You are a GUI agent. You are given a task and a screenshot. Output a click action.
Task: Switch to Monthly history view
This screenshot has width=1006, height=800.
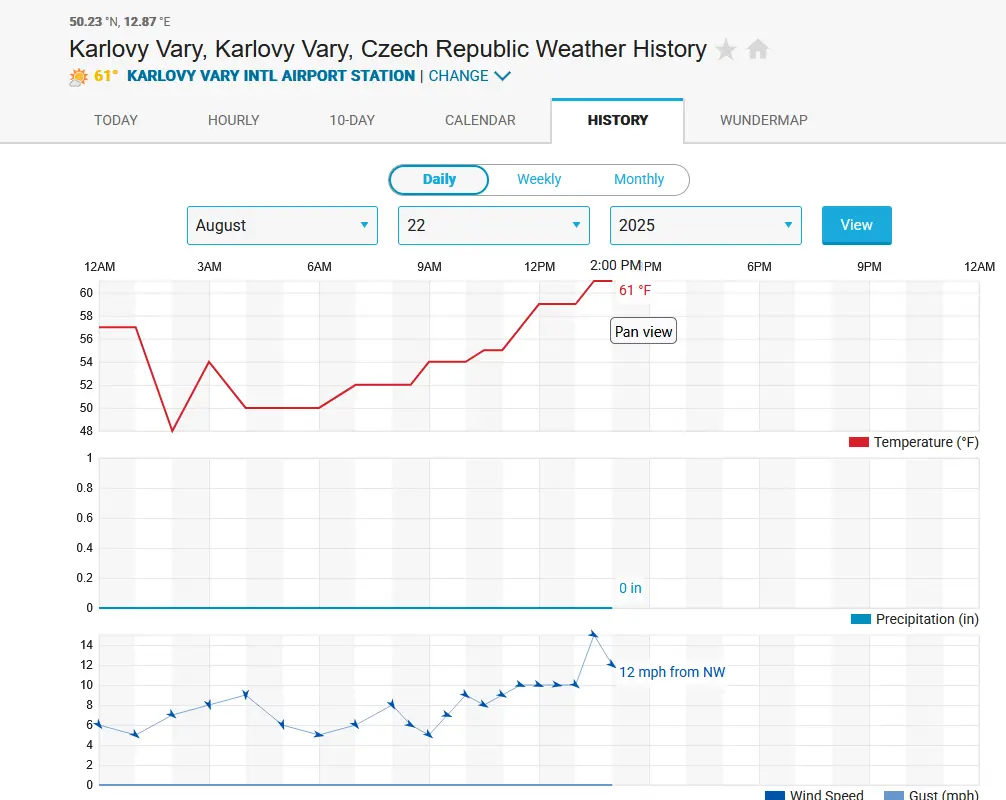pyautogui.click(x=639, y=180)
